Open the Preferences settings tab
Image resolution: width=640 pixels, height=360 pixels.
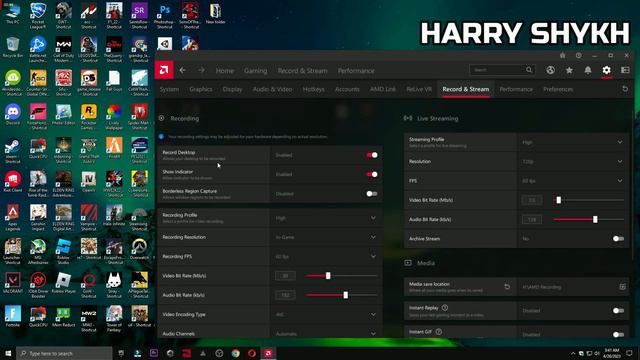pyautogui.click(x=558, y=89)
